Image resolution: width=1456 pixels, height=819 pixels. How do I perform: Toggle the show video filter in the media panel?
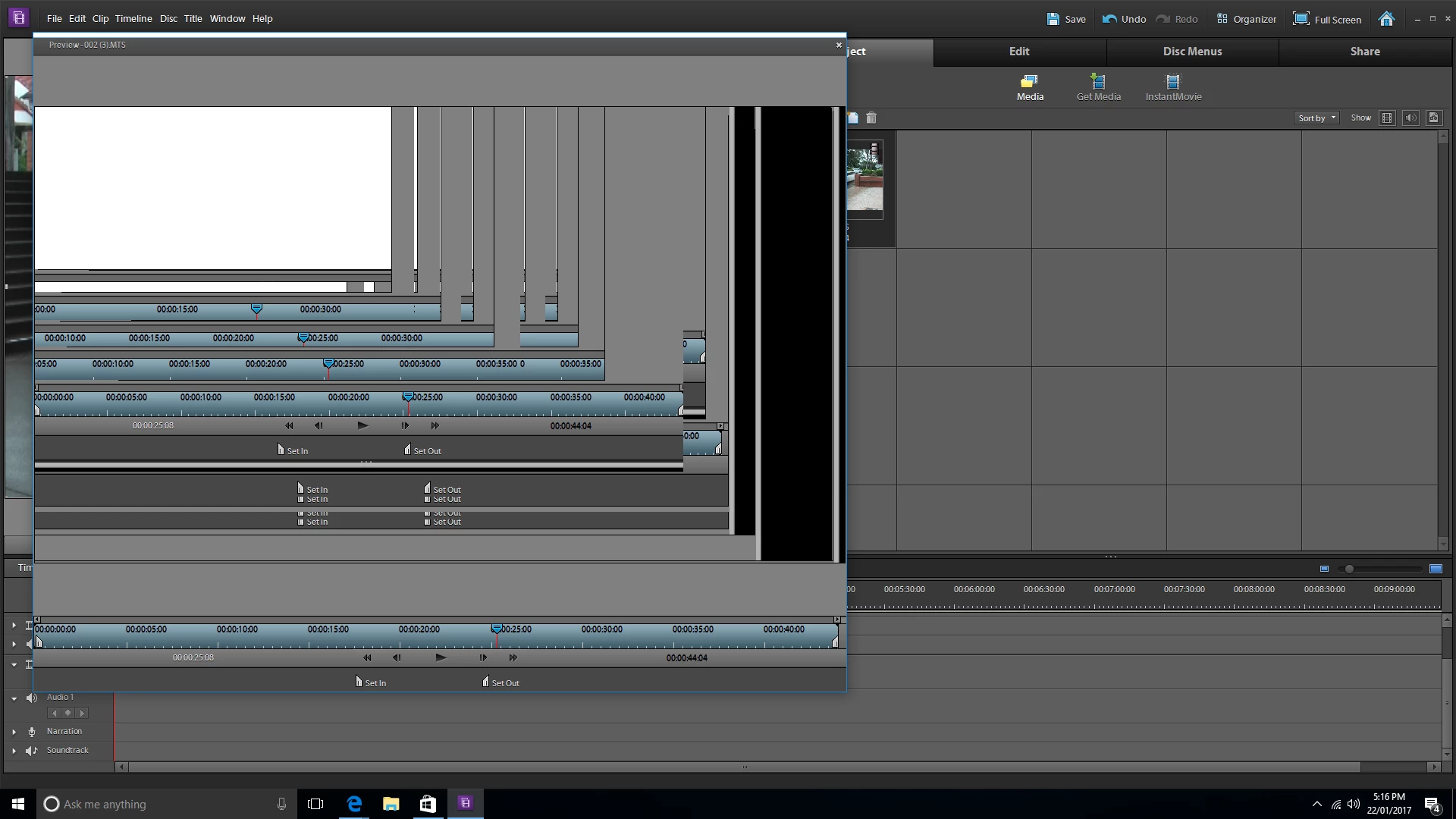[x=1387, y=118]
